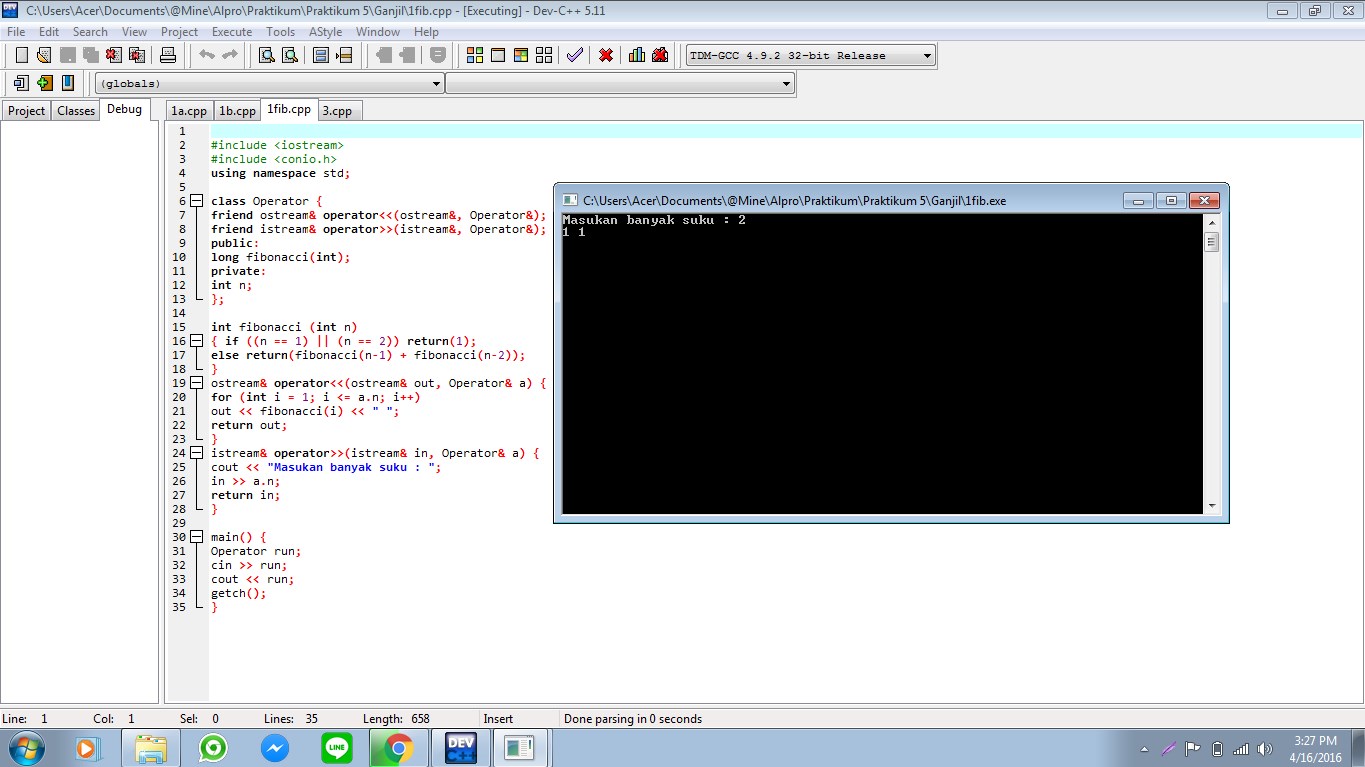The width and height of the screenshot is (1365, 767).
Task: Show hidden tray icons arrow
Action: point(1144,749)
